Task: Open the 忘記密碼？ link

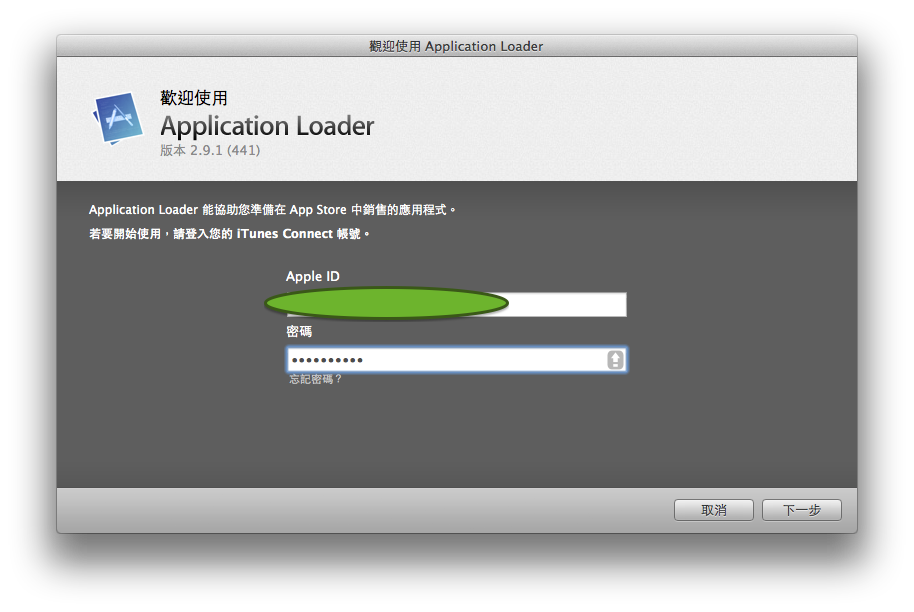Action: click(315, 380)
